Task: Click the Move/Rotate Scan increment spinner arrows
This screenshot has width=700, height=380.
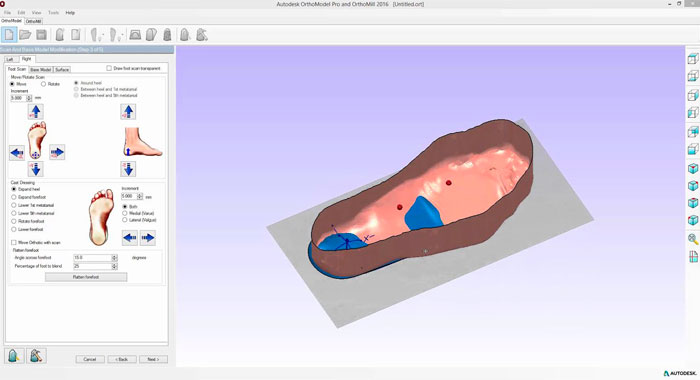Action: point(29,98)
